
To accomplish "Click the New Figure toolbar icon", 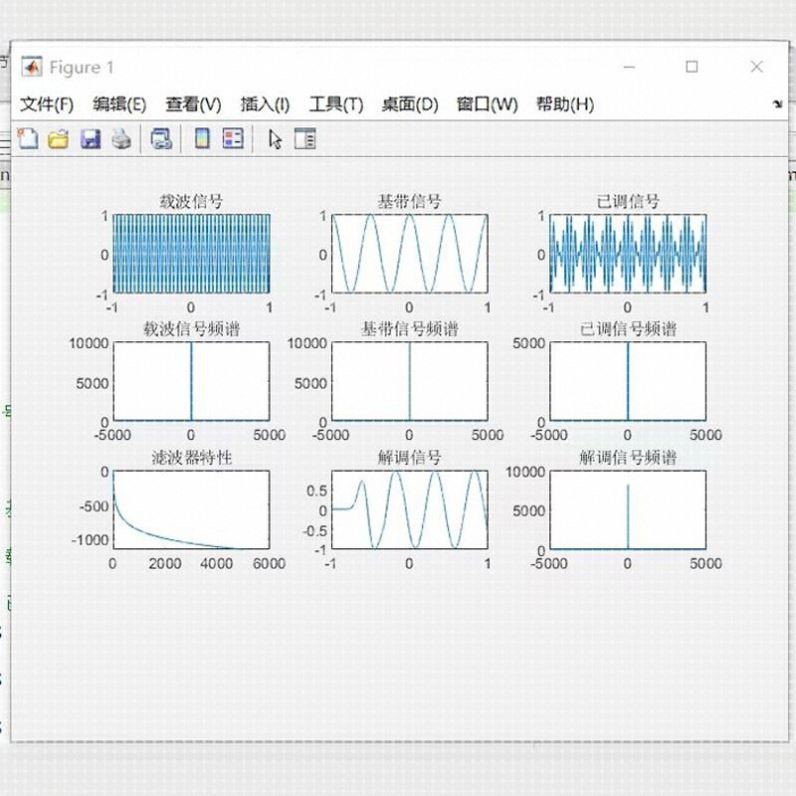I will [28, 139].
